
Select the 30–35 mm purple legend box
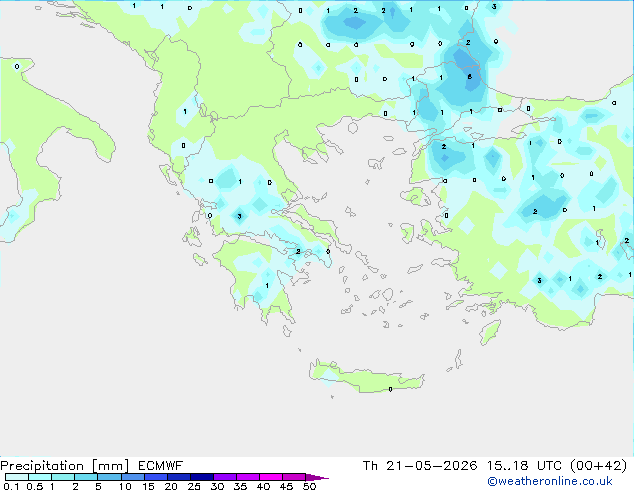point(224,477)
